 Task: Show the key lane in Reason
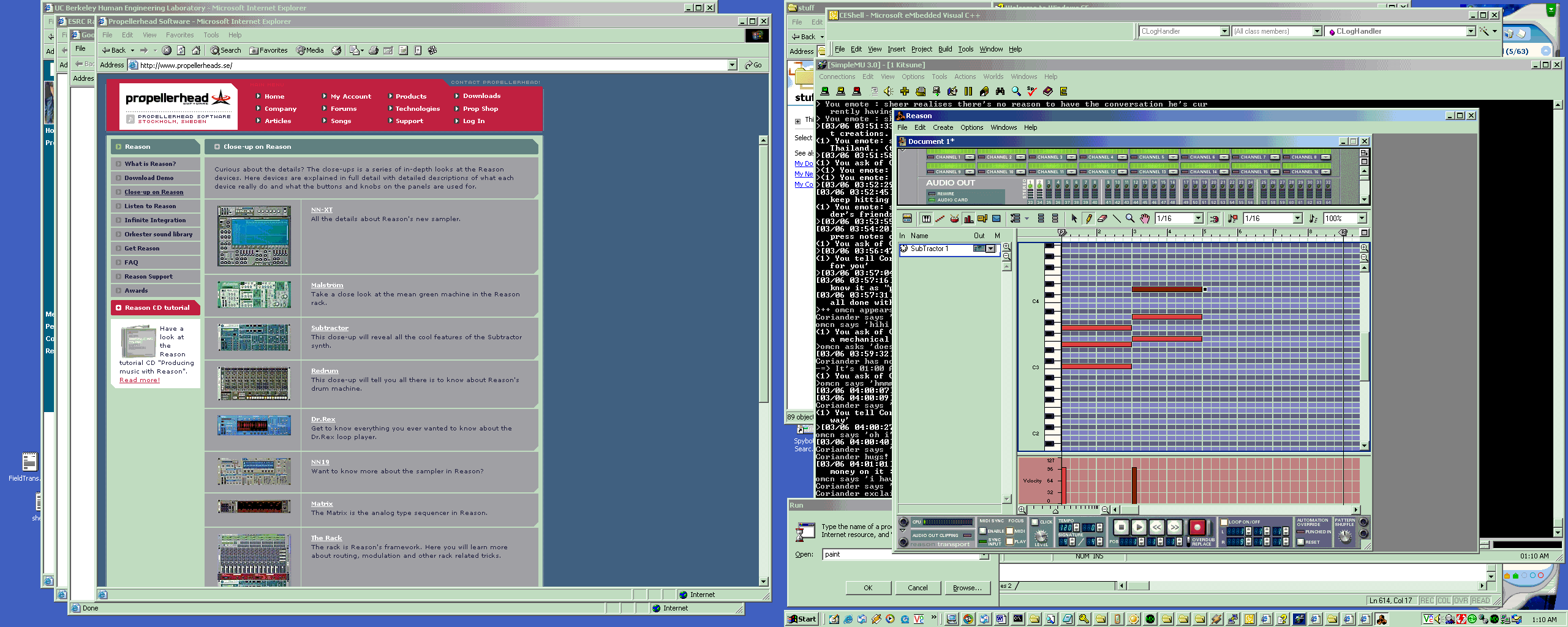(926, 218)
